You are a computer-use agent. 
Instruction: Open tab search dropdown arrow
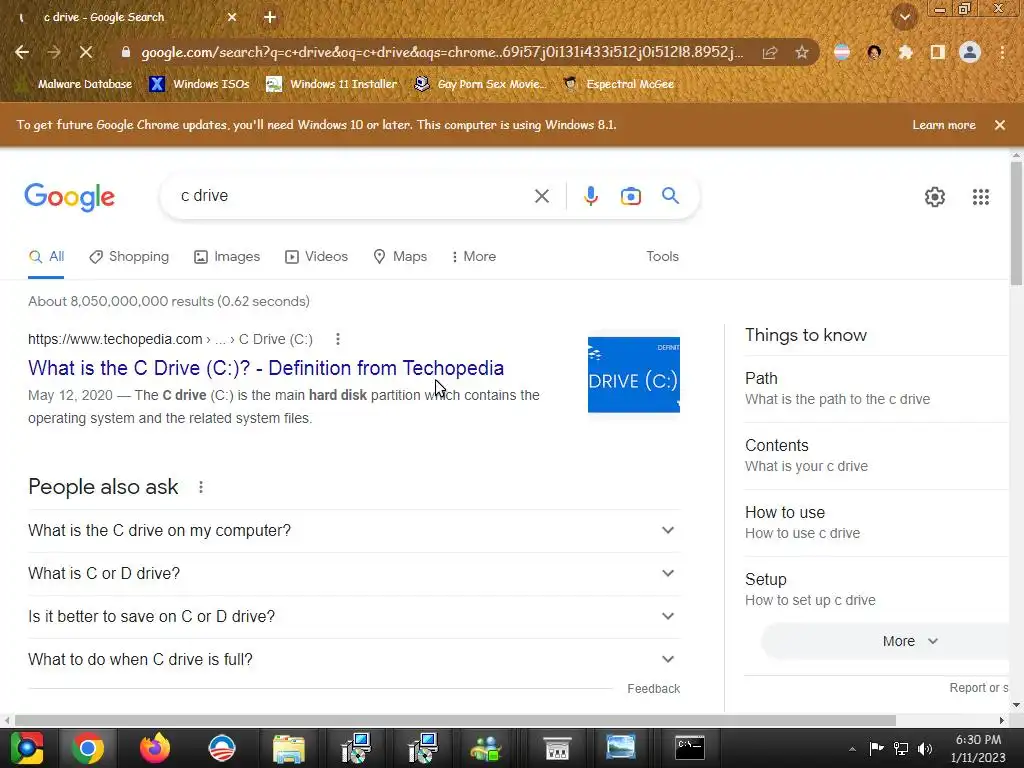(905, 18)
